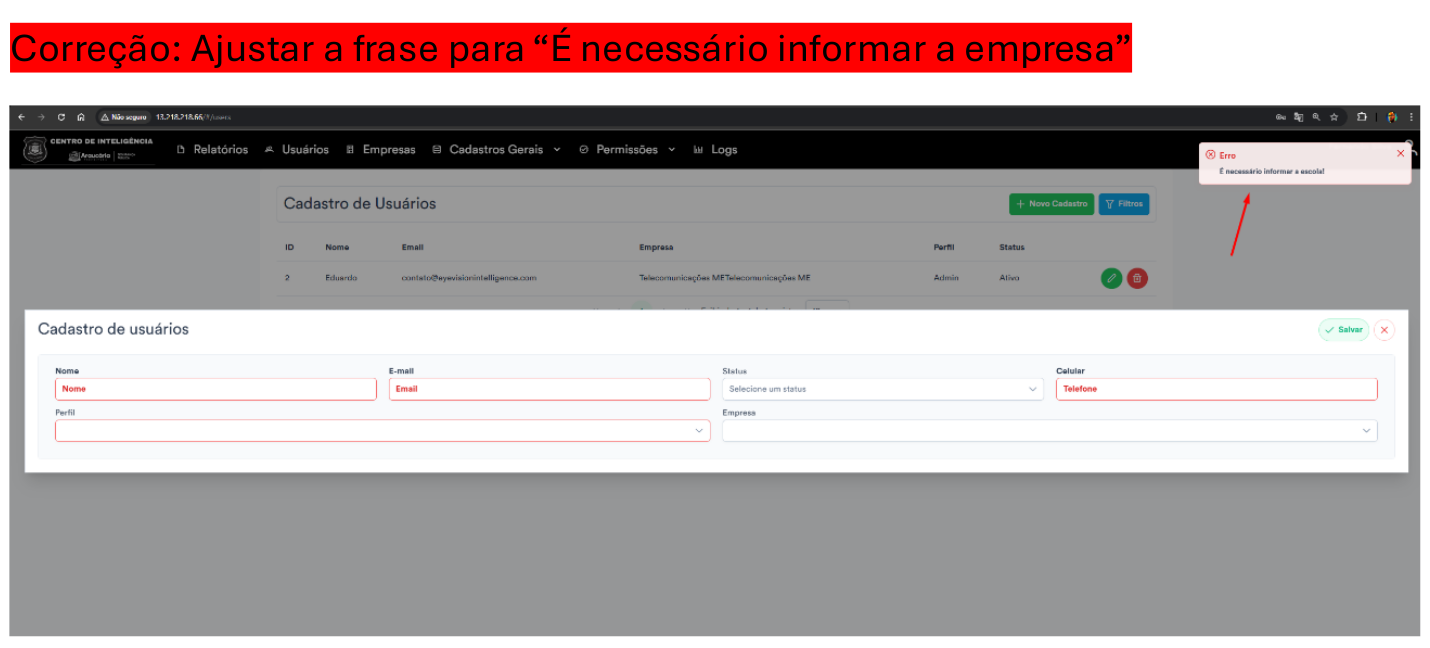The height and width of the screenshot is (648, 1430).
Task: Click the browser reload icon
Action: (61, 117)
